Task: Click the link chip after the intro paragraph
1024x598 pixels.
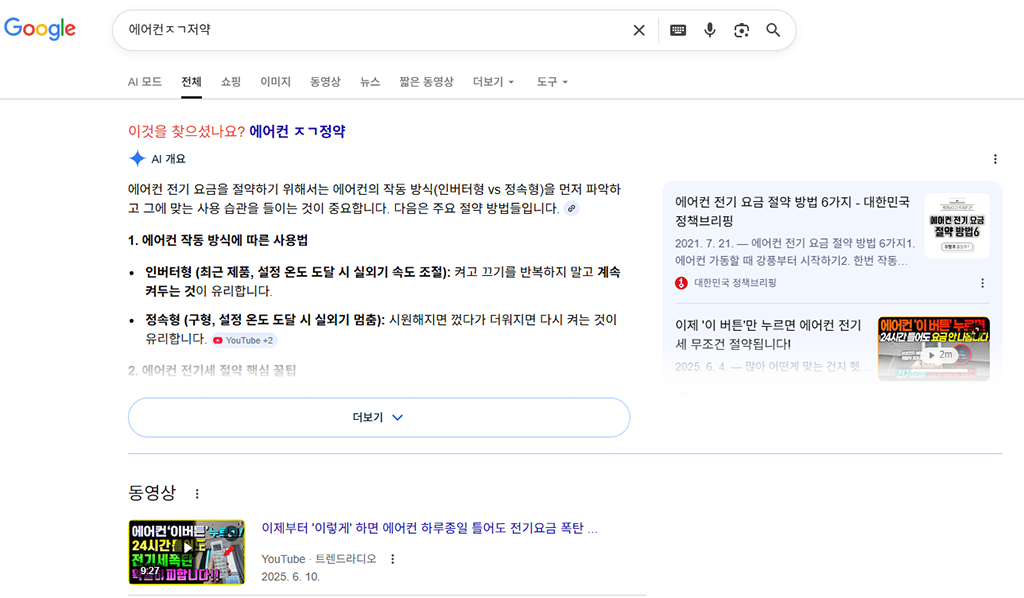Action: [x=571, y=208]
